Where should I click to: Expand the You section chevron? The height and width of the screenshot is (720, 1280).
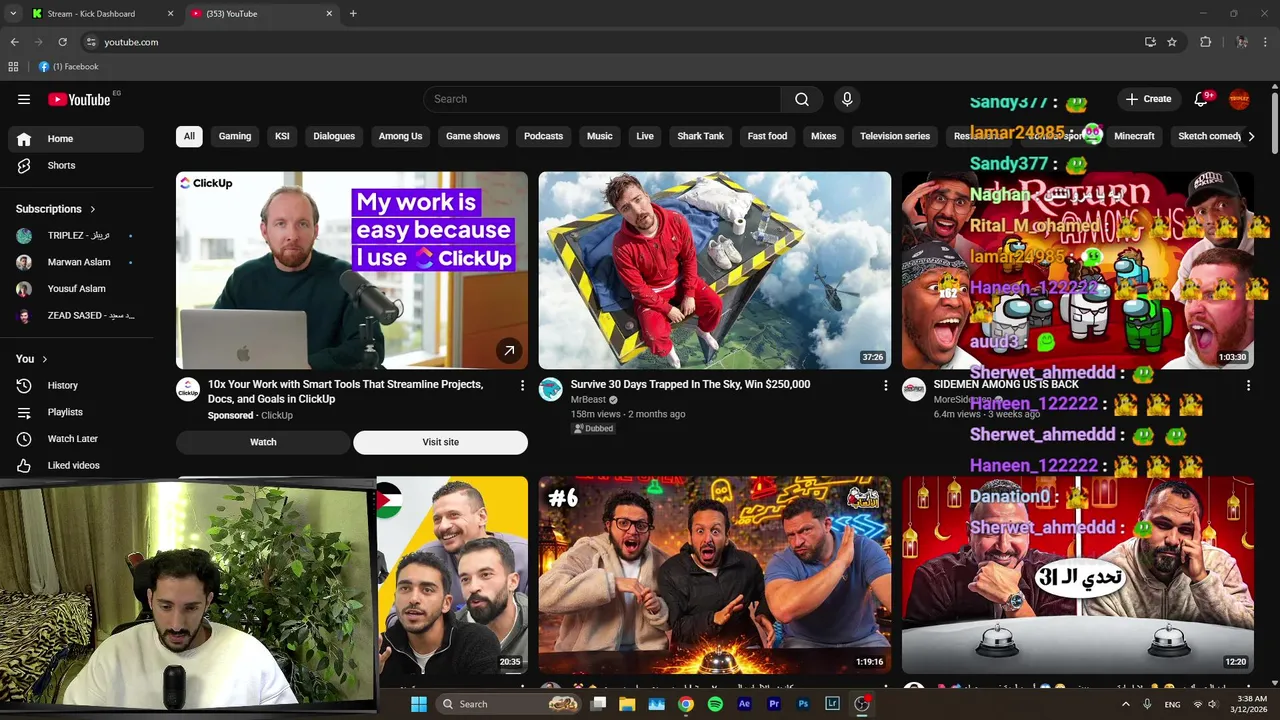pos(45,359)
